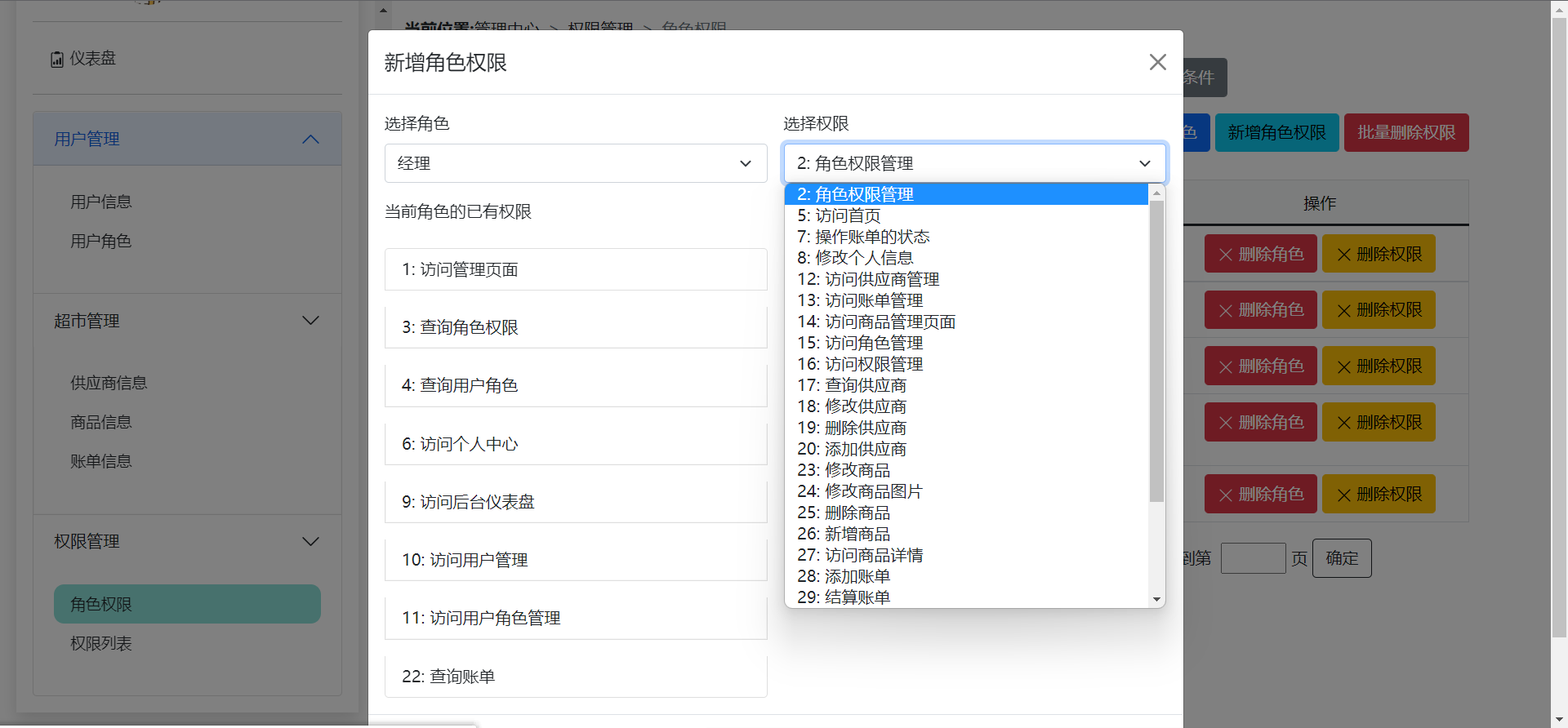The width and height of the screenshot is (1568, 728).
Task: Pick option 25: 删除商品
Action: pyautogui.click(x=966, y=513)
